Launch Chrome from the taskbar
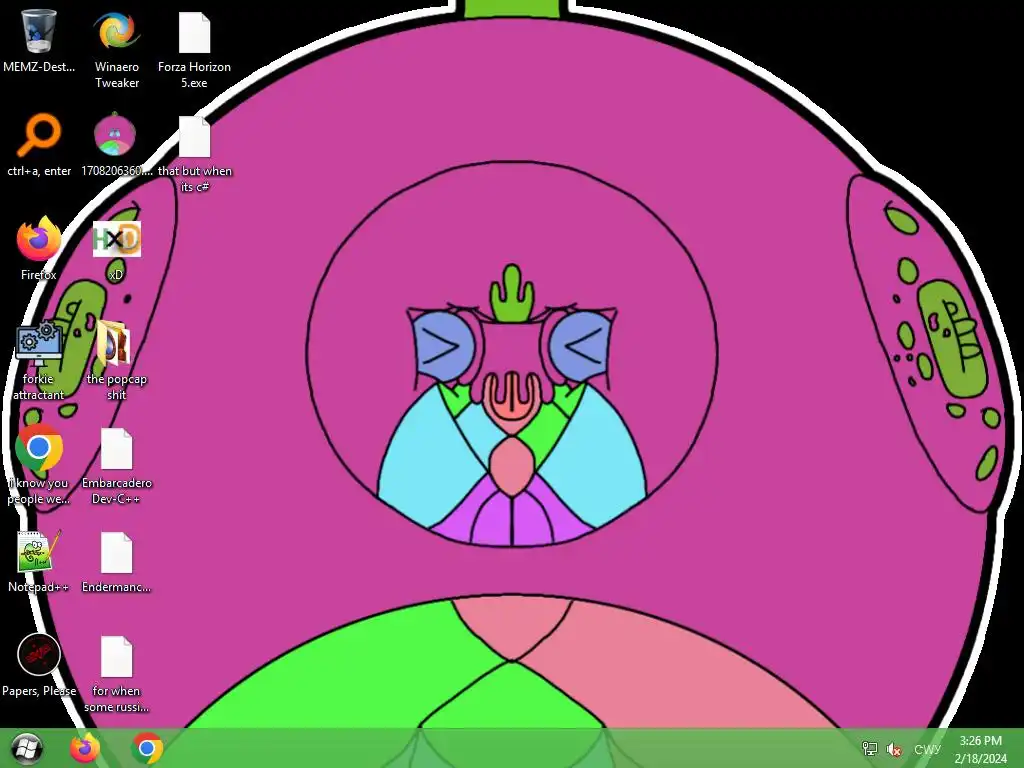Screen dimensions: 1024x768 coord(147,748)
